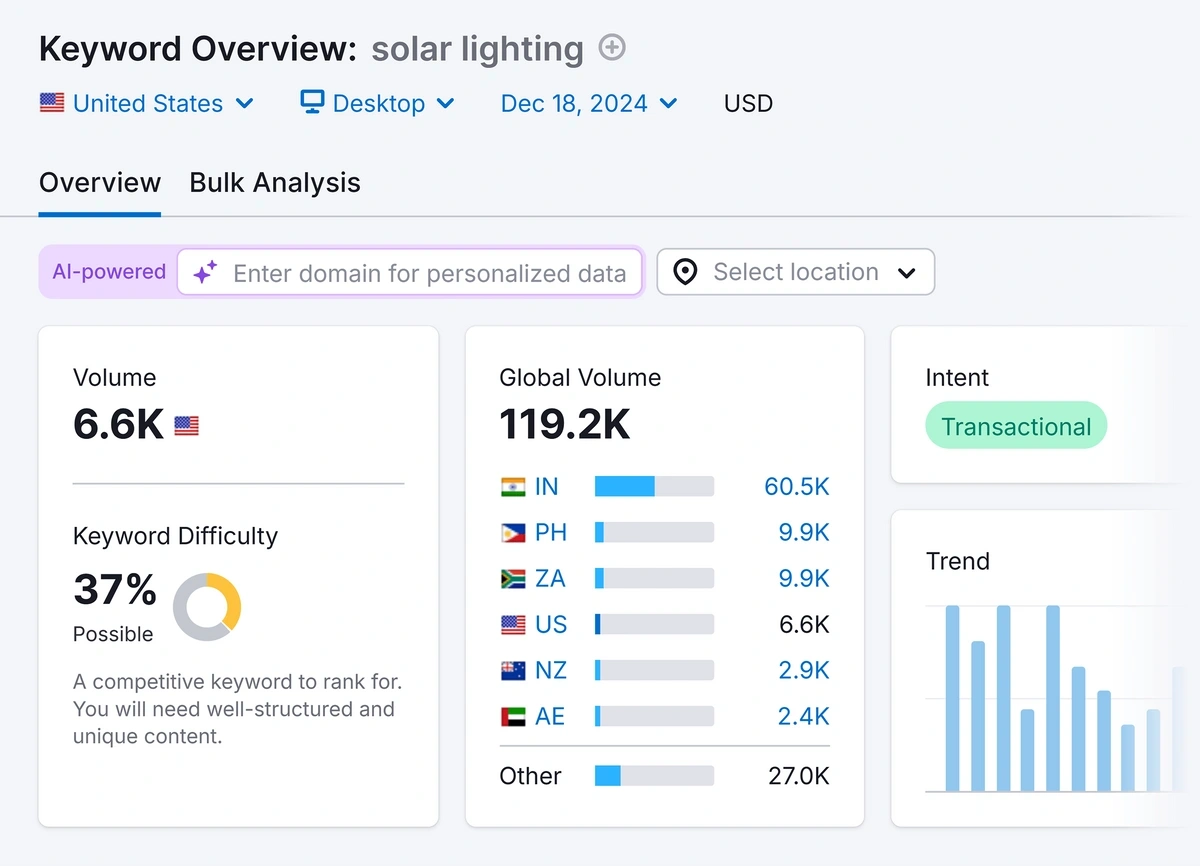Click the 119.2K global volume figure
Screen dimensions: 1200x866
[565, 425]
